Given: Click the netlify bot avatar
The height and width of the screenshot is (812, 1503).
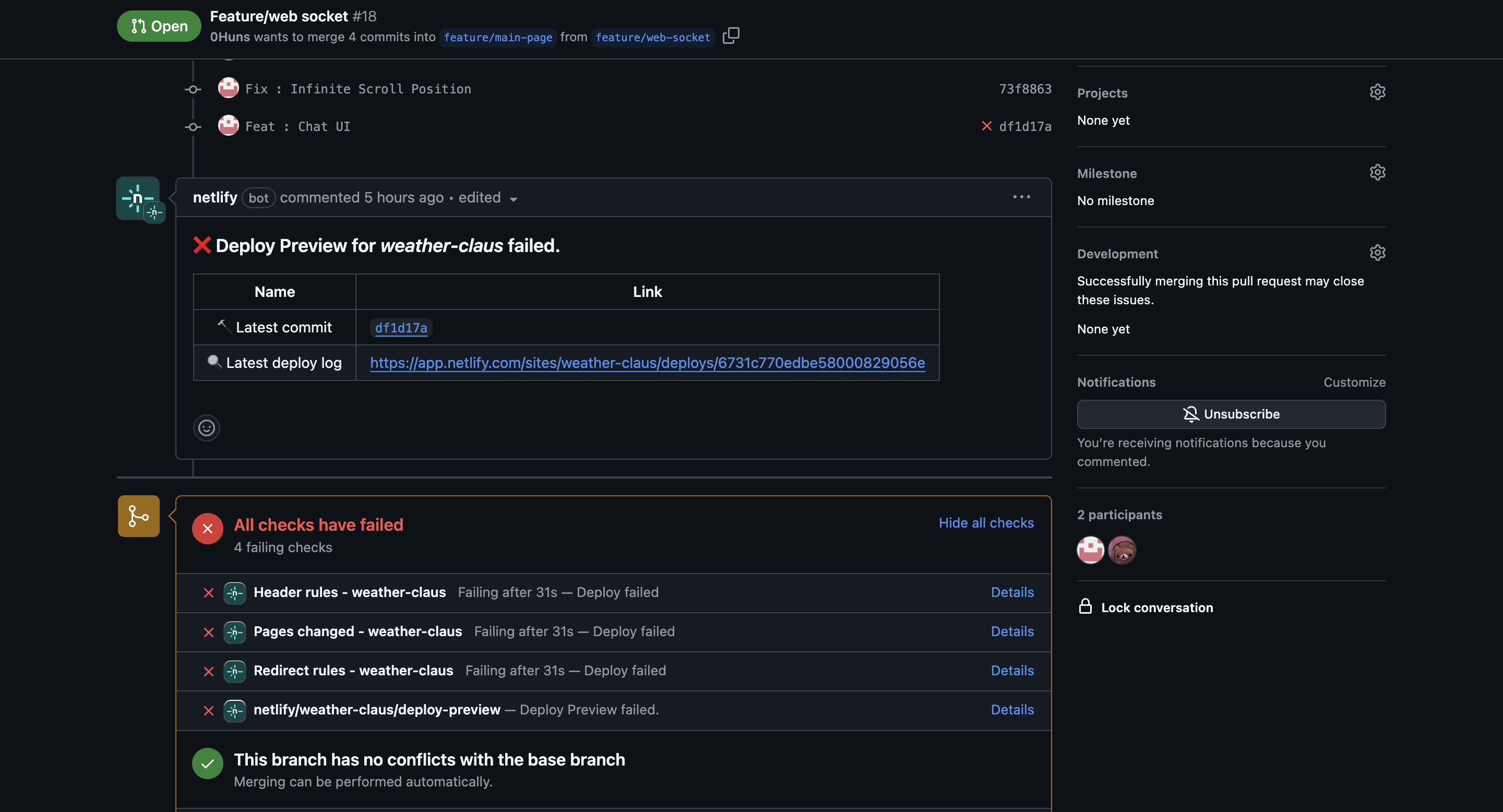Looking at the screenshot, I should click(138, 198).
